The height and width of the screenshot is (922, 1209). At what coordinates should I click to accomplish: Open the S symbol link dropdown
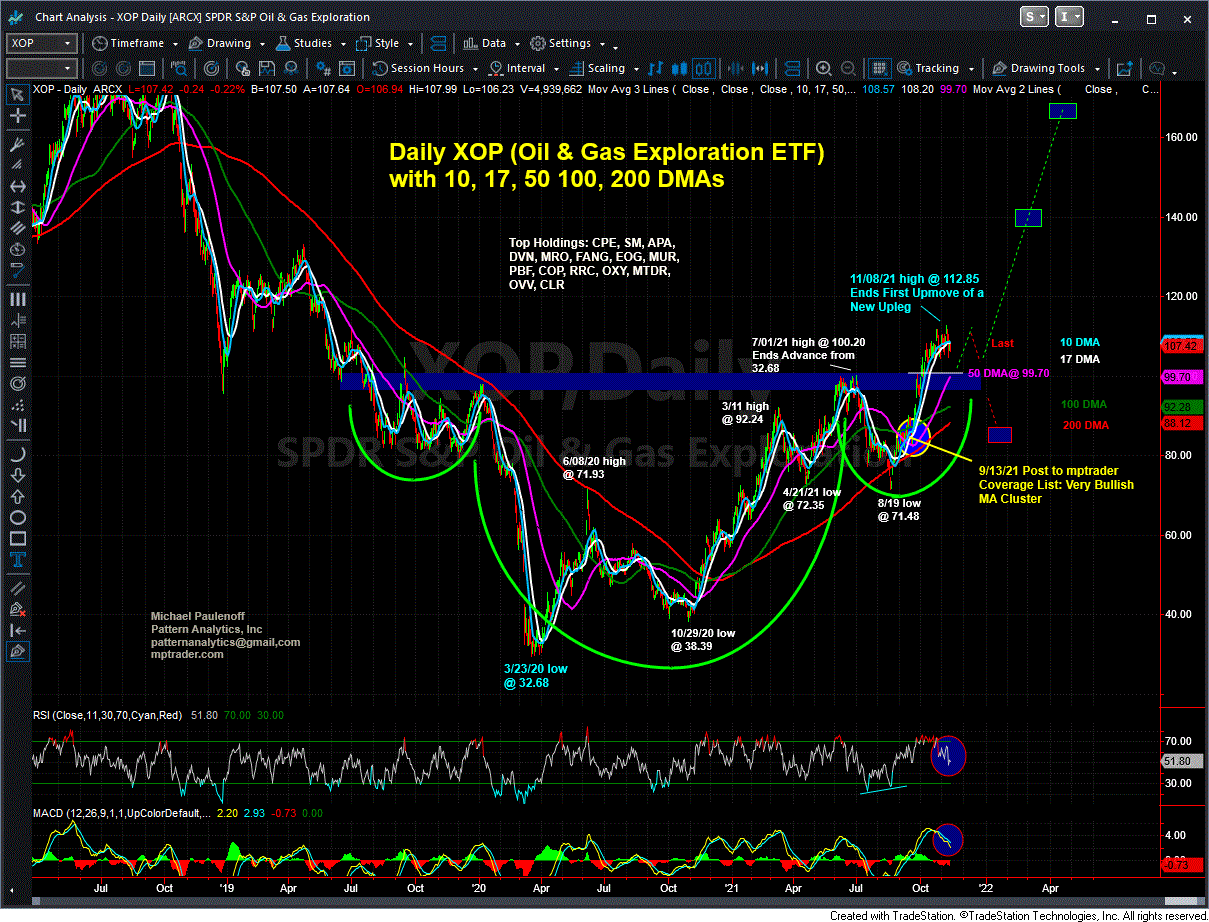1035,17
